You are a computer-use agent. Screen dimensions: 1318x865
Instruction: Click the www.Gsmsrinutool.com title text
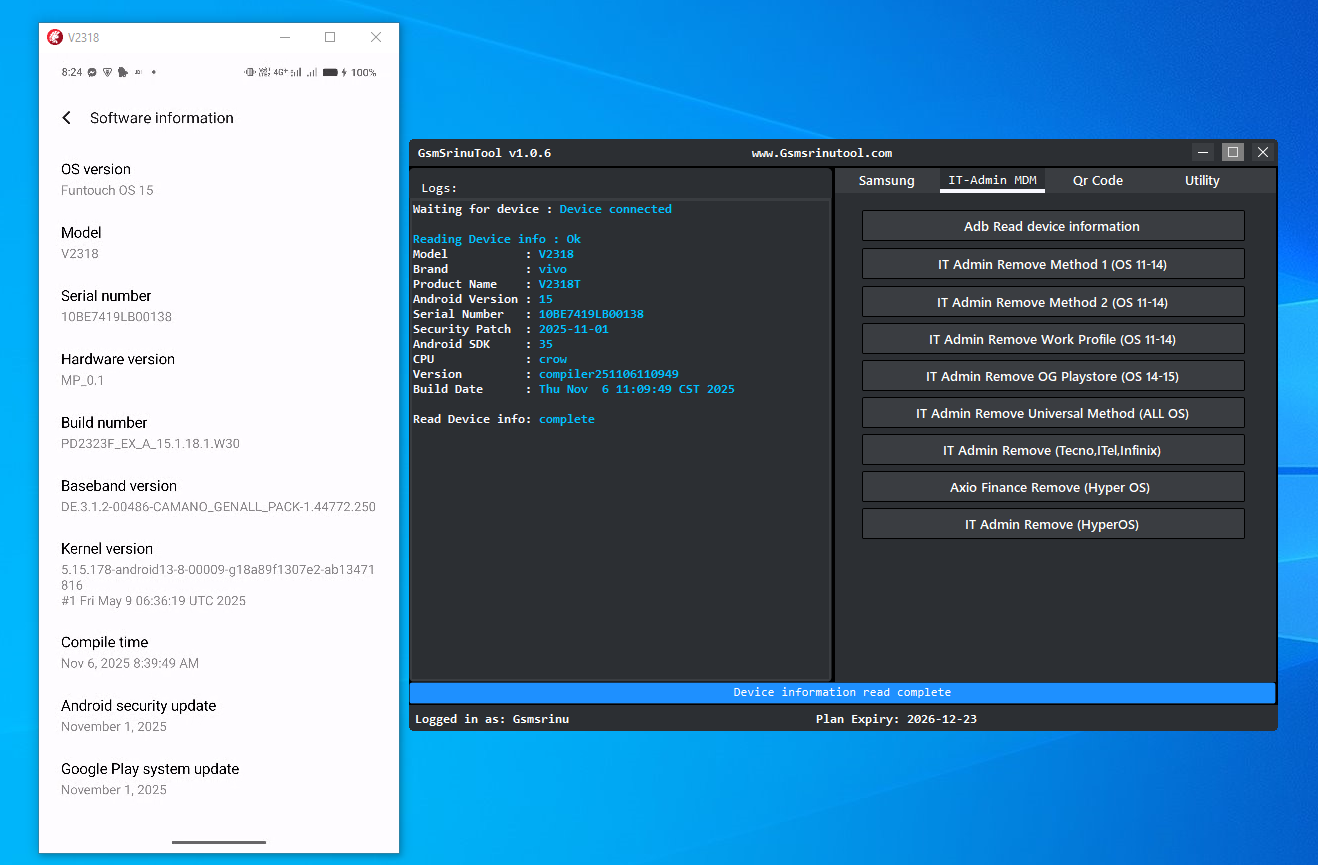[821, 153]
